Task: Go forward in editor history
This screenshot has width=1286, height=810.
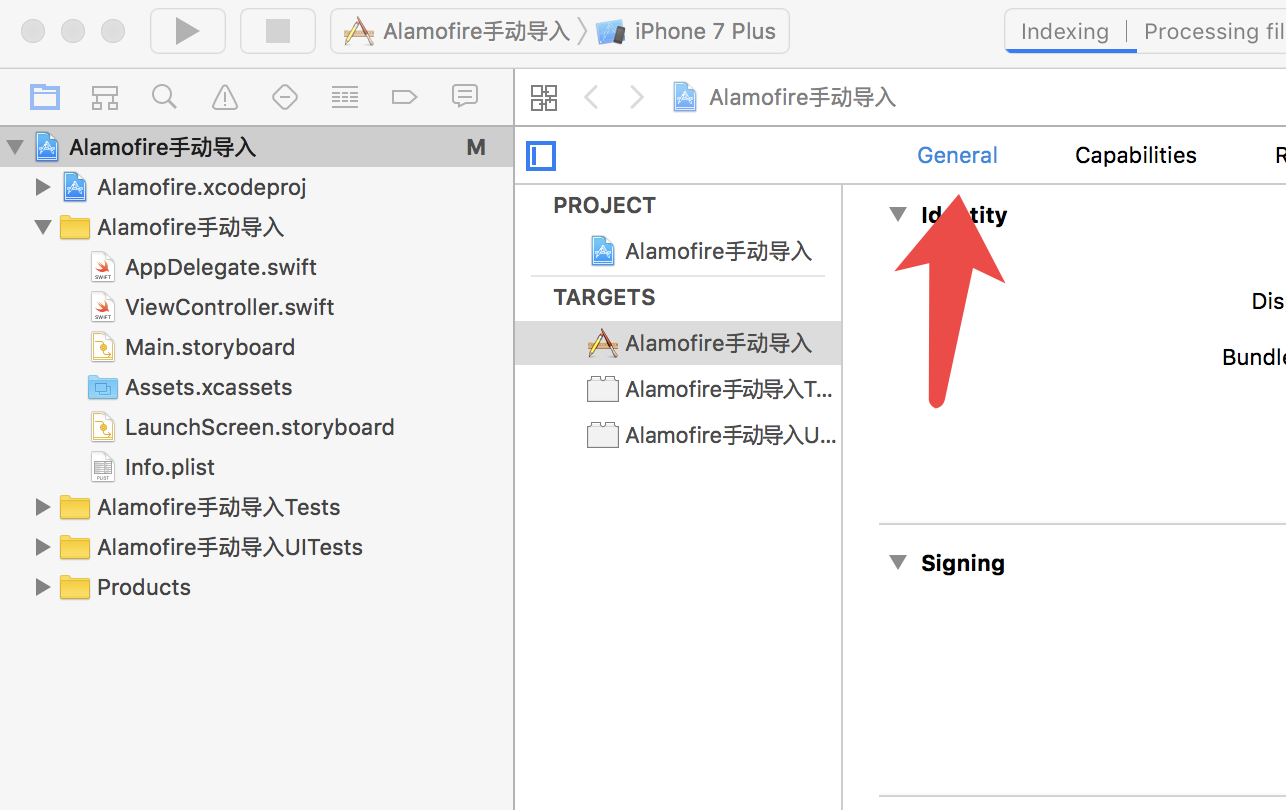Action: (x=637, y=97)
